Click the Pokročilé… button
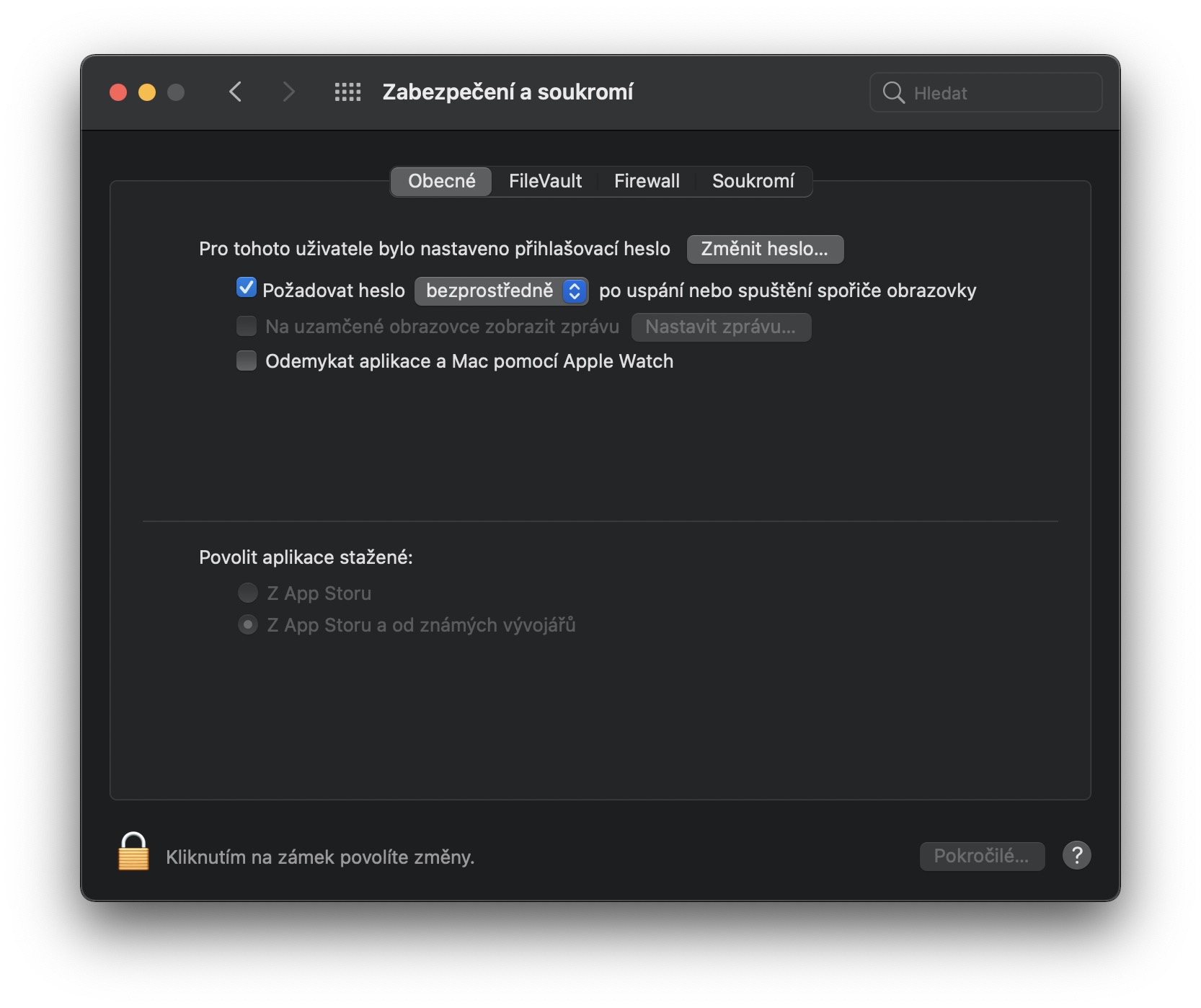 coord(981,856)
